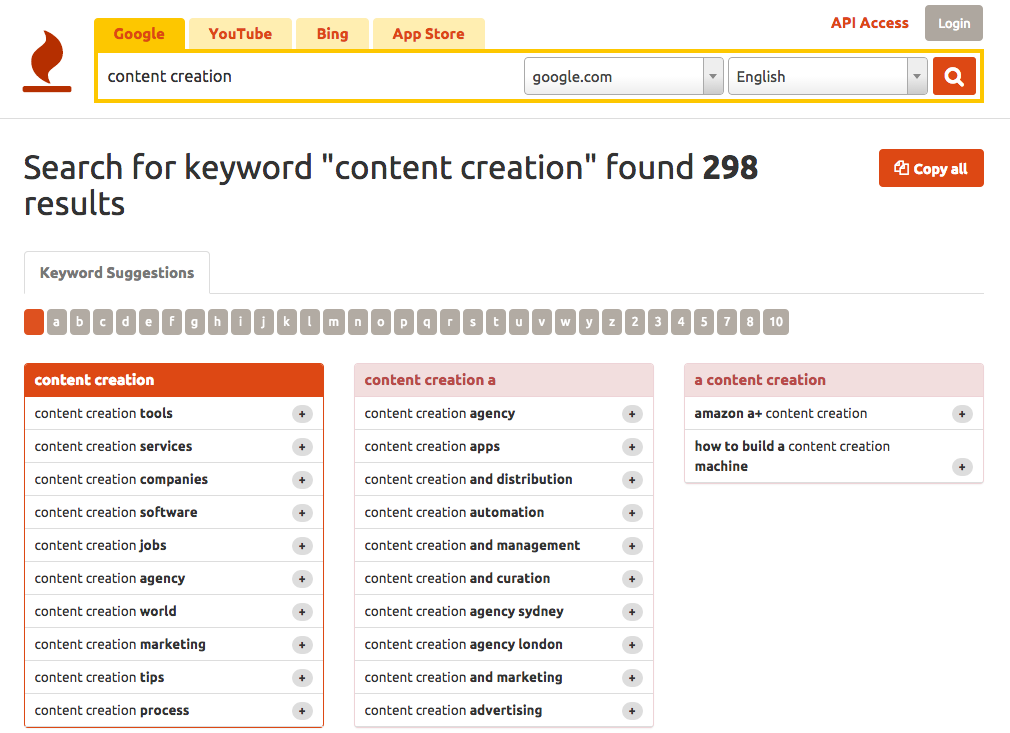
Task: Filter suggestions by letter w
Action: [x=565, y=322]
